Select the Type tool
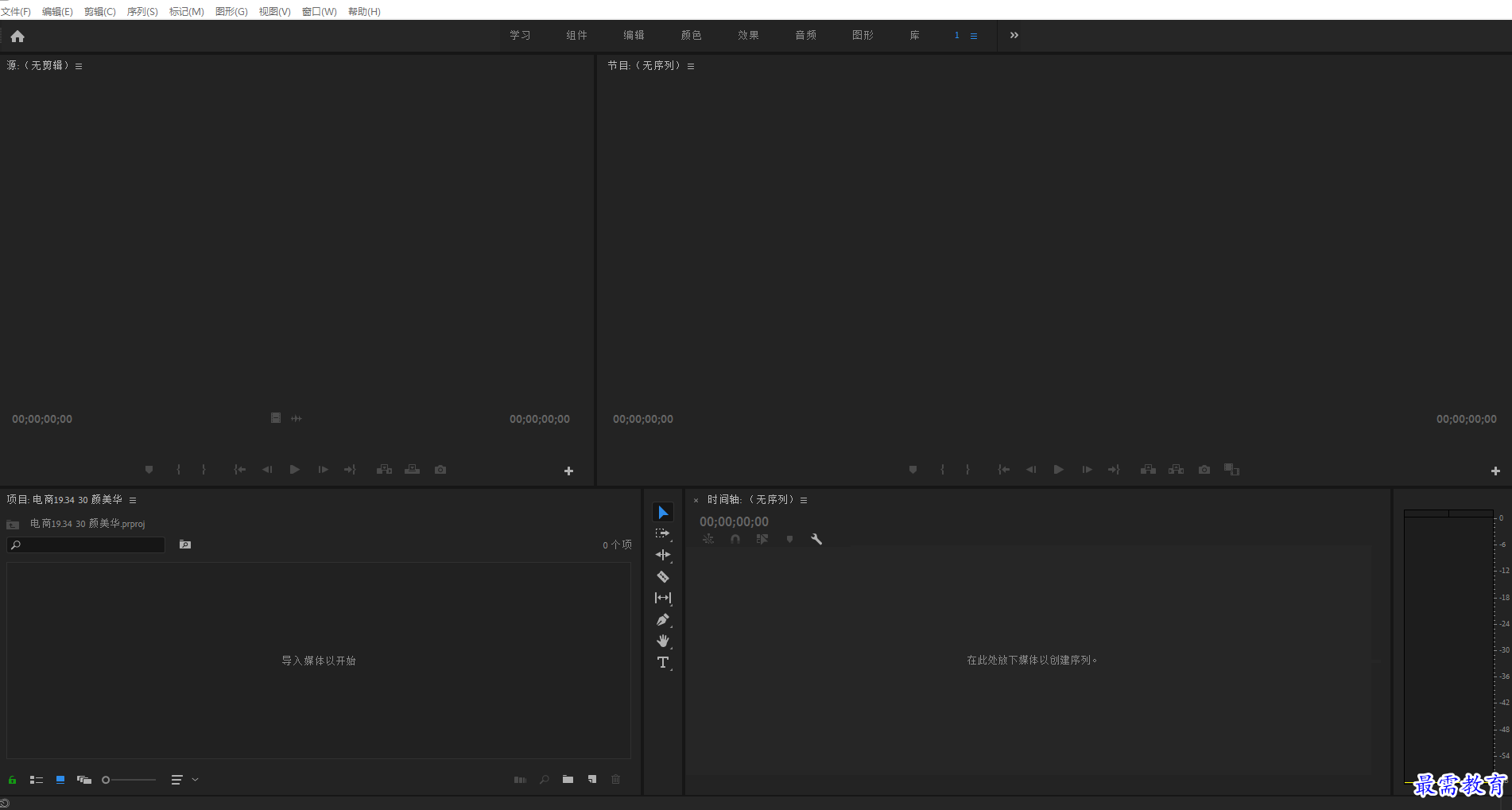Image resolution: width=1512 pixels, height=810 pixels. tap(663, 662)
